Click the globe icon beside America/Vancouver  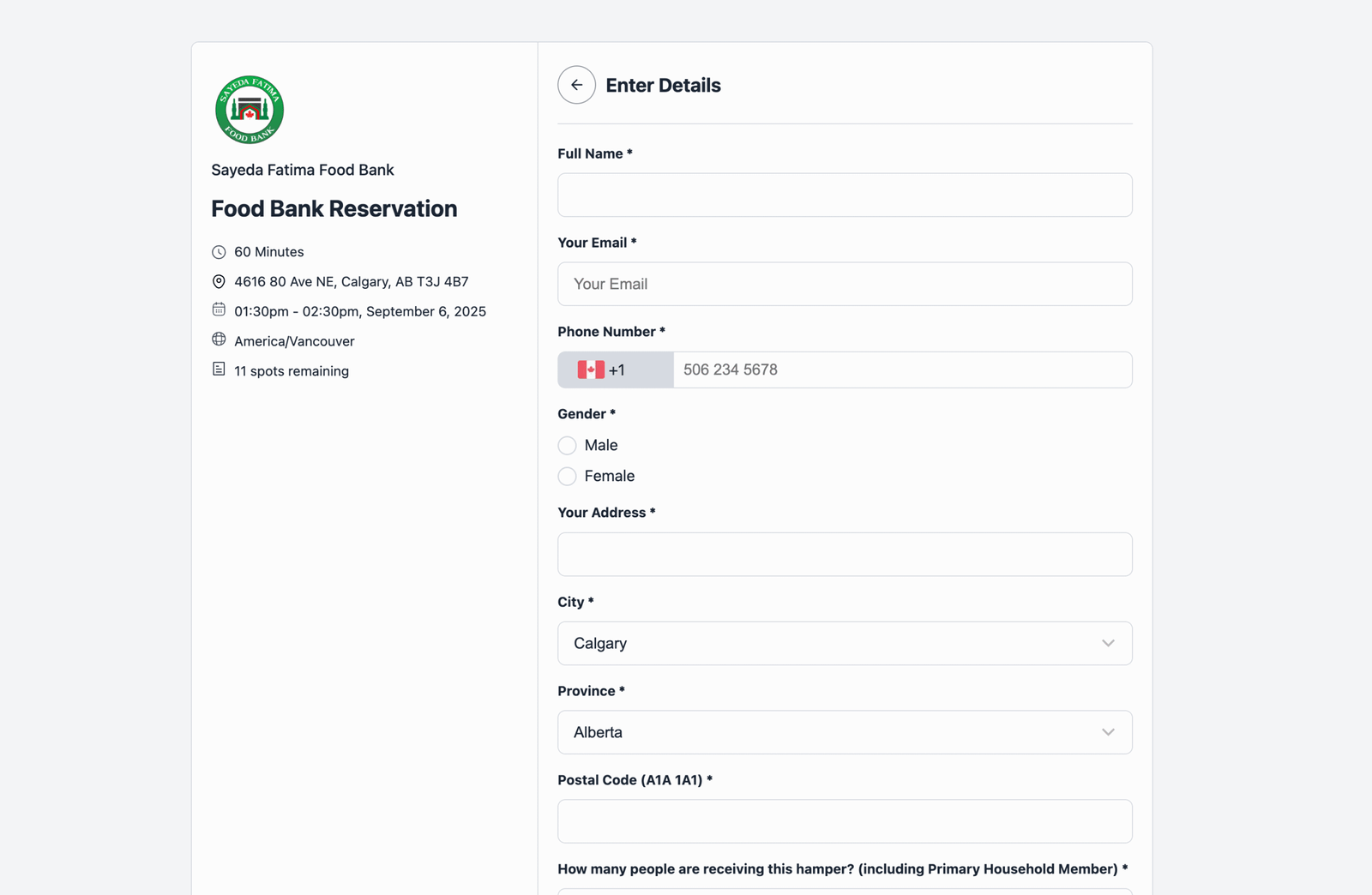pos(219,339)
